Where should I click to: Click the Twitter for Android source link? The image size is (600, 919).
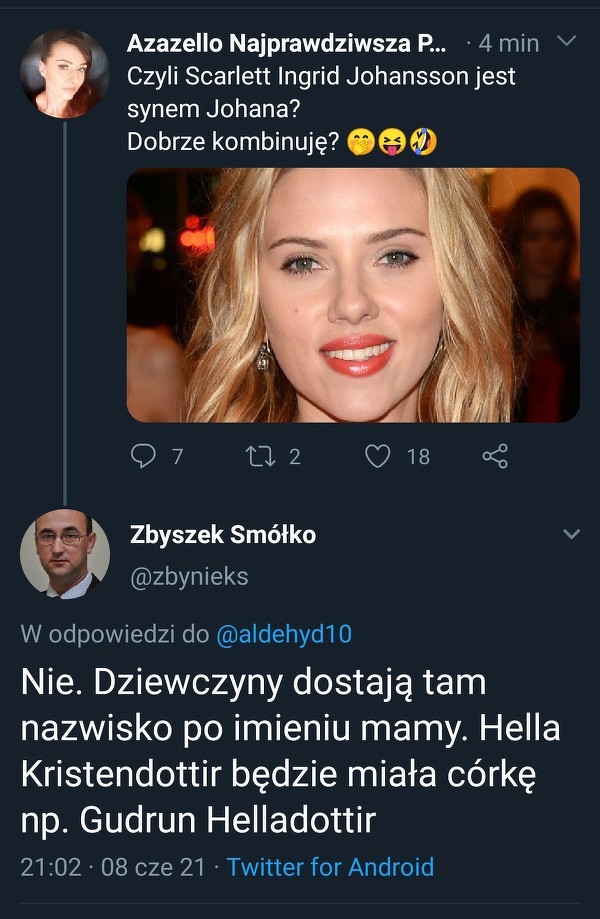pyautogui.click(x=330, y=867)
